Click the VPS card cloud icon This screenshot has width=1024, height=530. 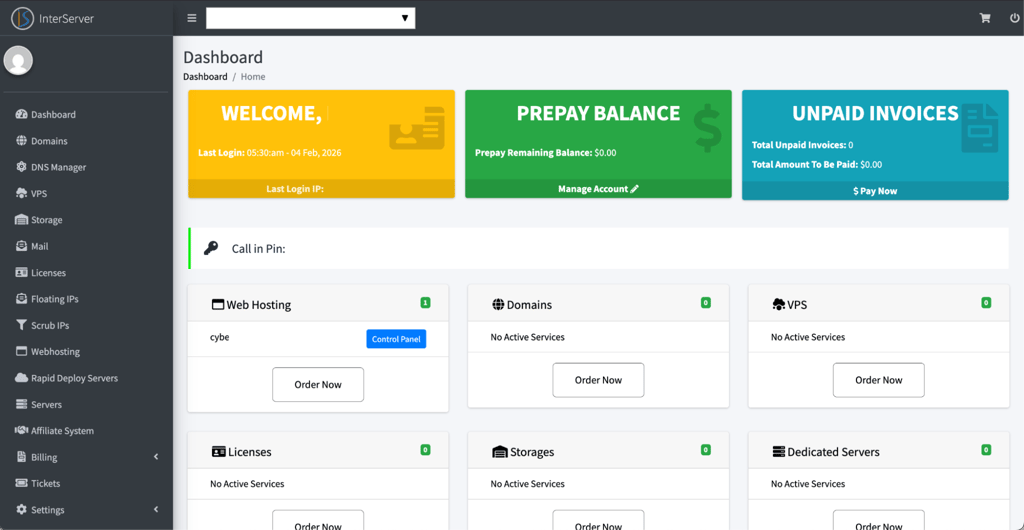point(778,305)
